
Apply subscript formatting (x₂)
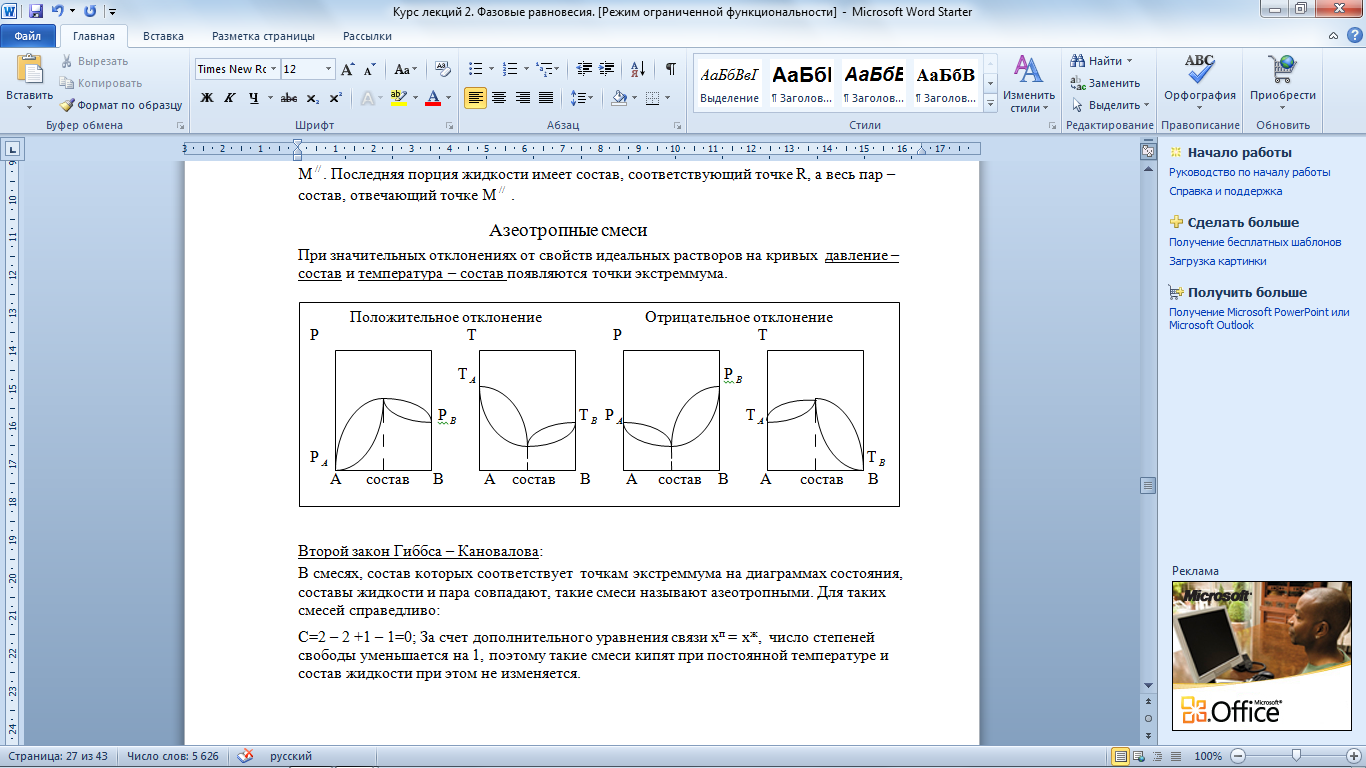click(313, 98)
